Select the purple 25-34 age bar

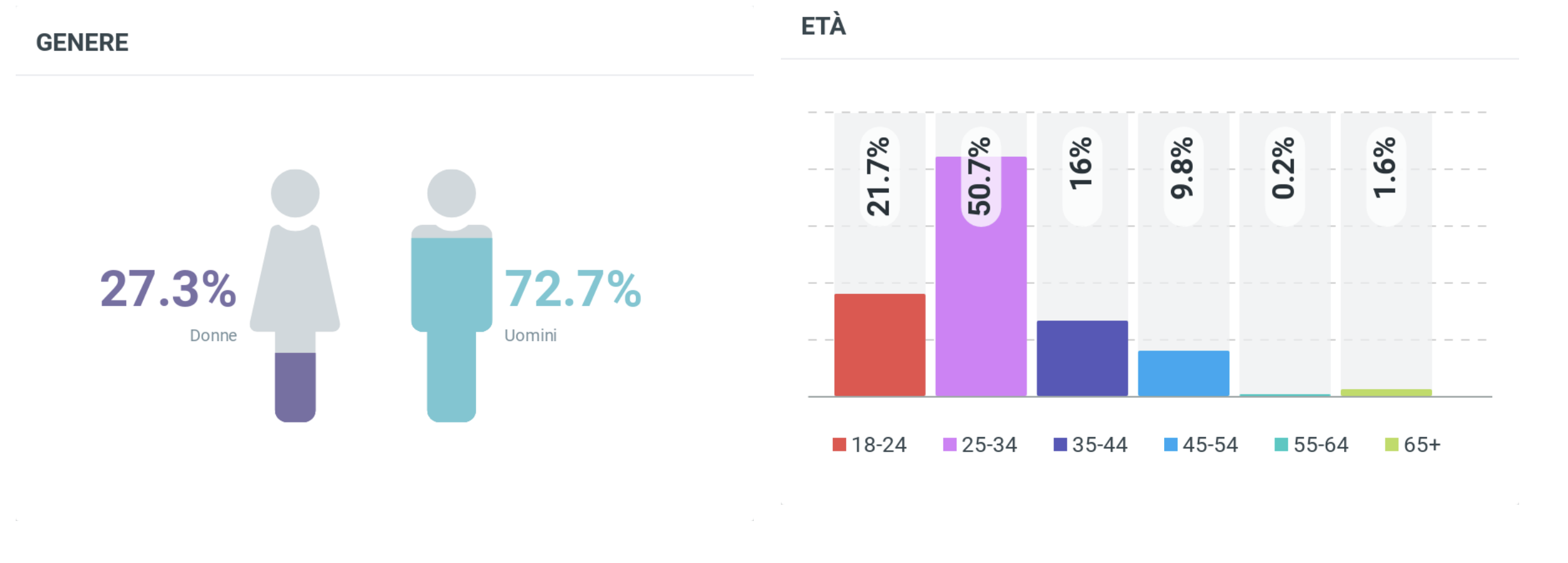click(x=981, y=301)
